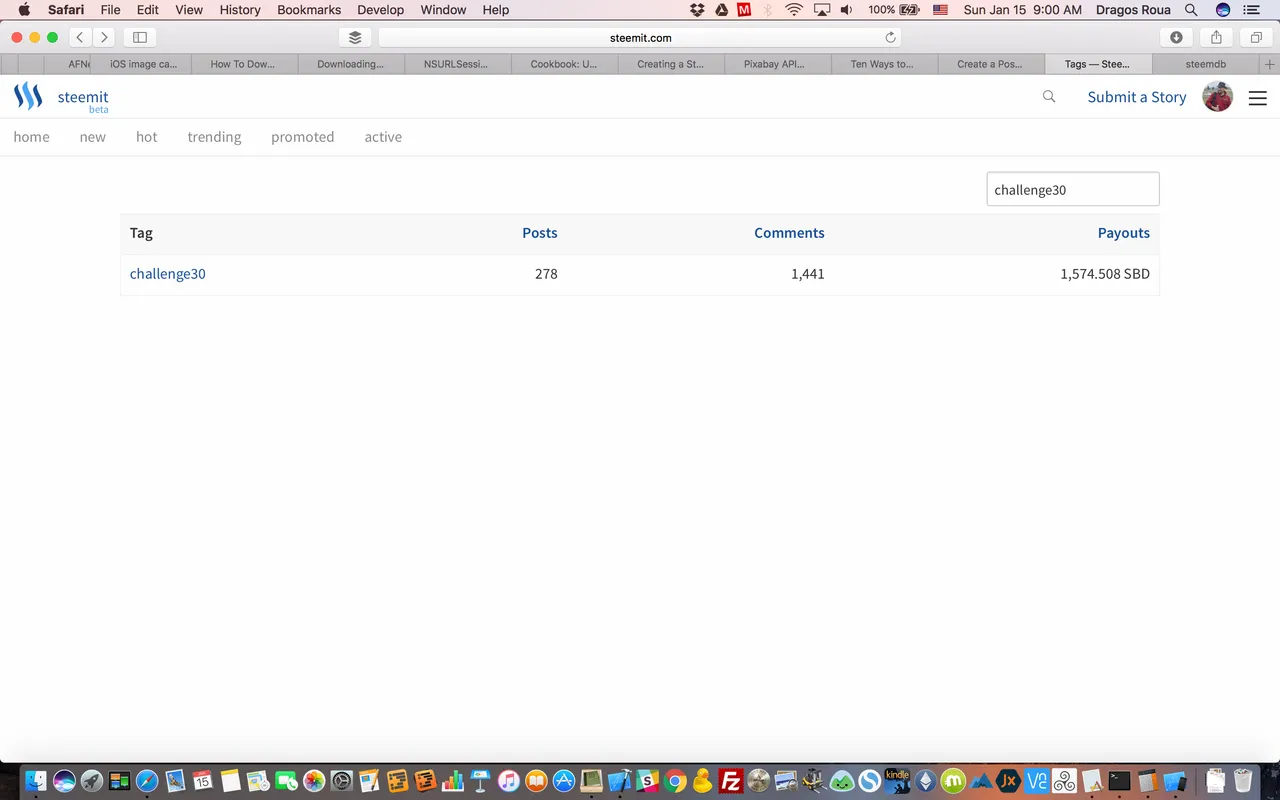Launch Siri from the Dock

click(x=64, y=781)
